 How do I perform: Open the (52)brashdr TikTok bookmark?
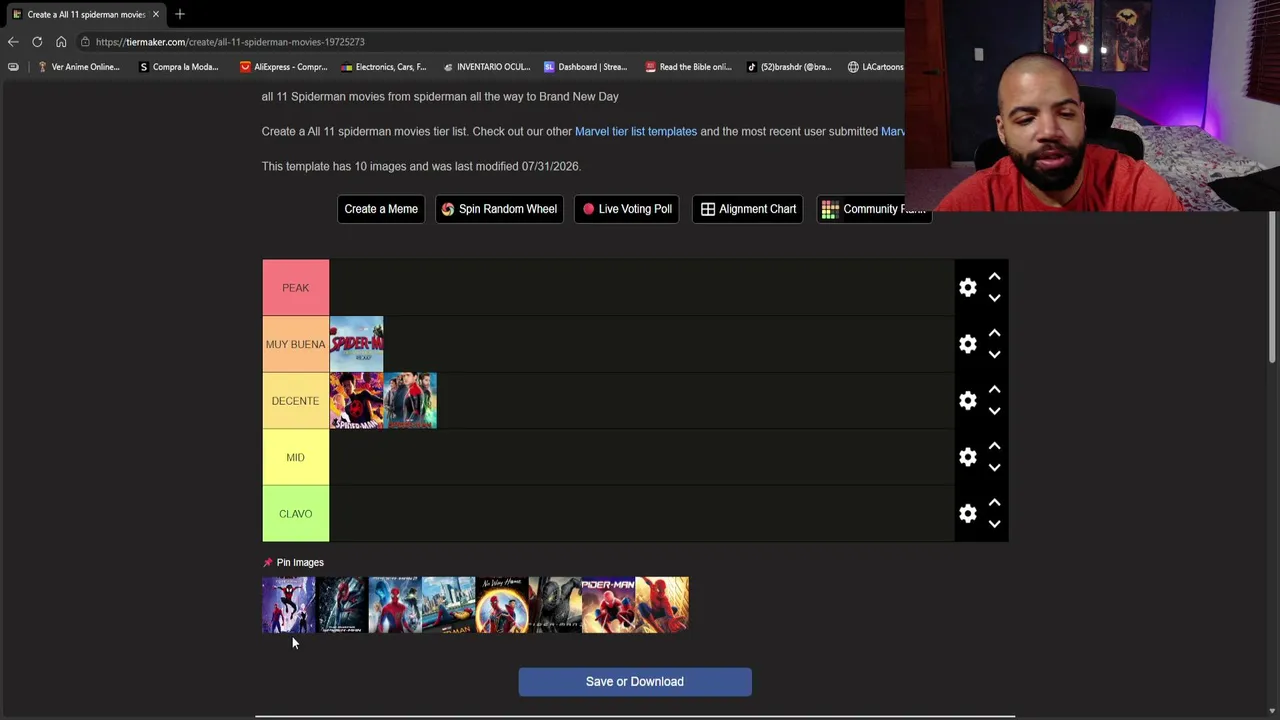(x=789, y=67)
